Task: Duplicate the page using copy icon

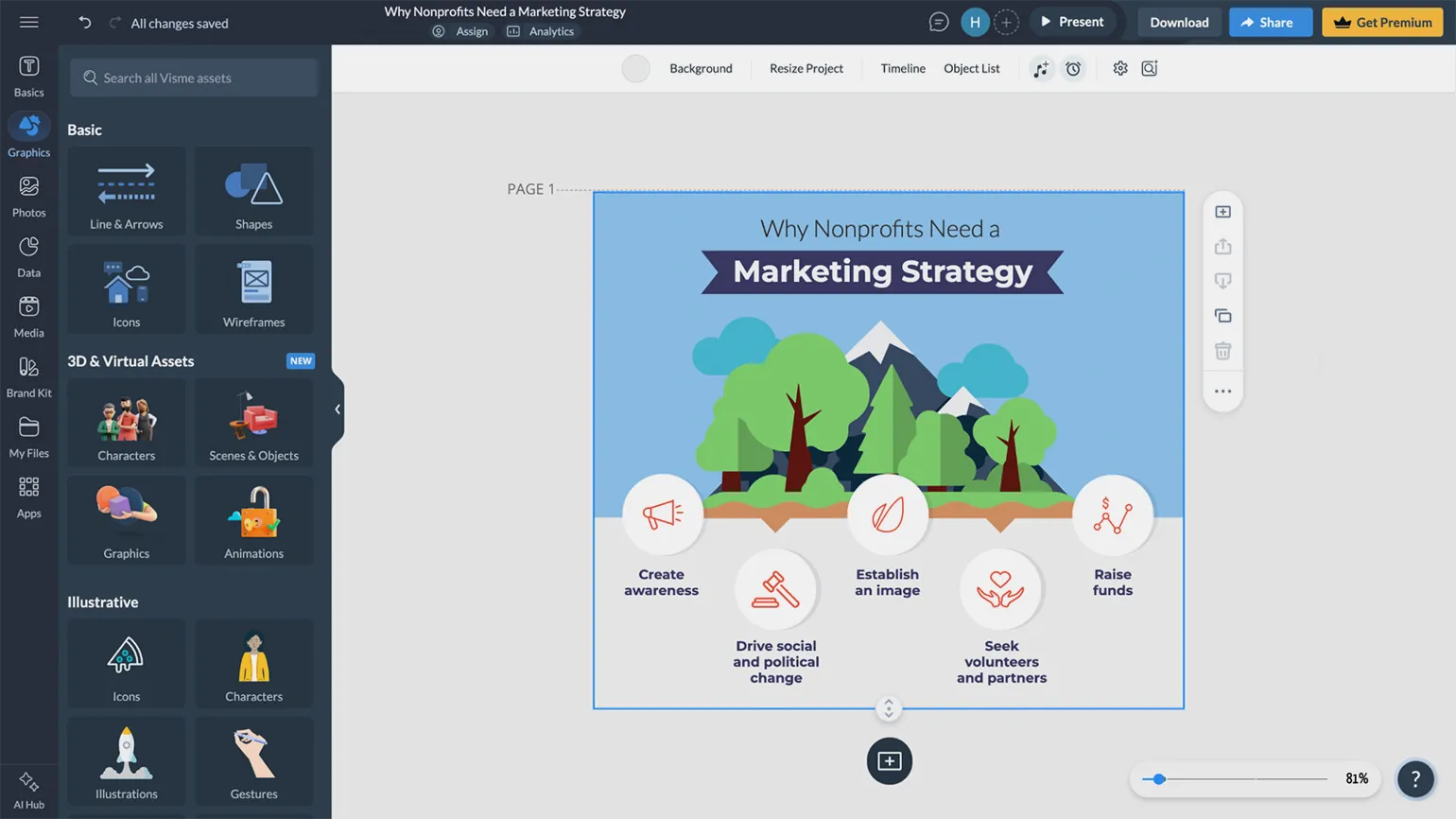Action: point(1222,316)
